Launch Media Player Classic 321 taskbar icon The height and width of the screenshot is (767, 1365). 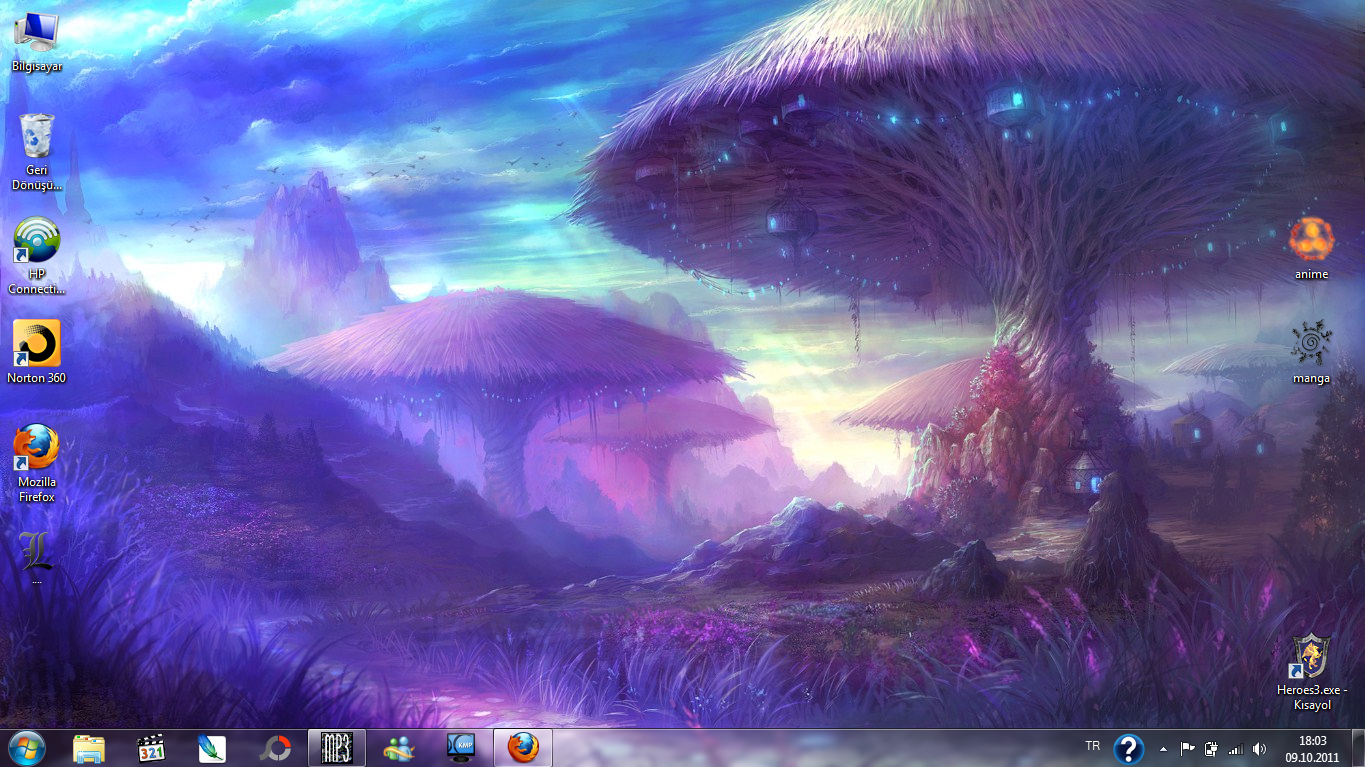[x=151, y=748]
